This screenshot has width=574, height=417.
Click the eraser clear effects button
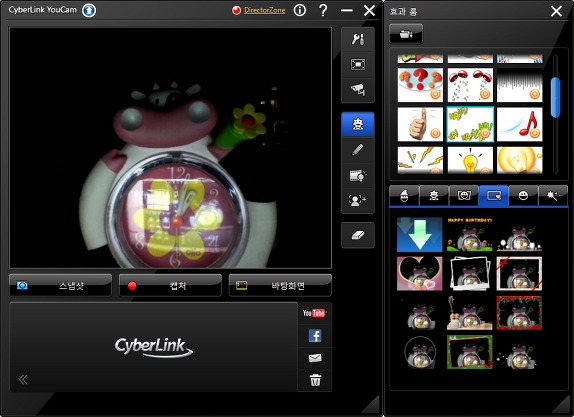tap(358, 235)
